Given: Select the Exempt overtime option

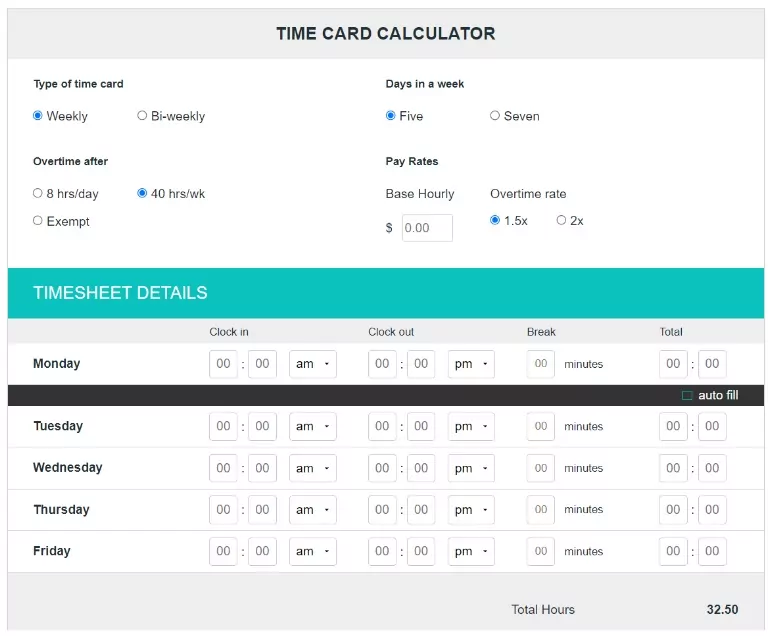Looking at the screenshot, I should tap(37, 220).
